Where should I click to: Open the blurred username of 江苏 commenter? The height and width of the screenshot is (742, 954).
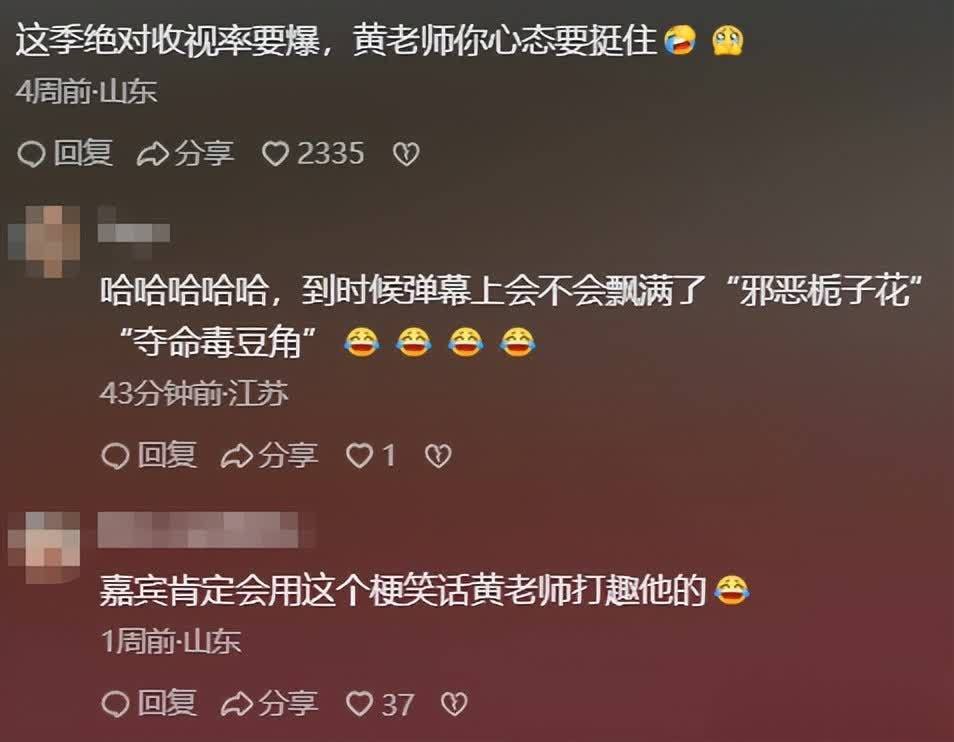click(134, 233)
